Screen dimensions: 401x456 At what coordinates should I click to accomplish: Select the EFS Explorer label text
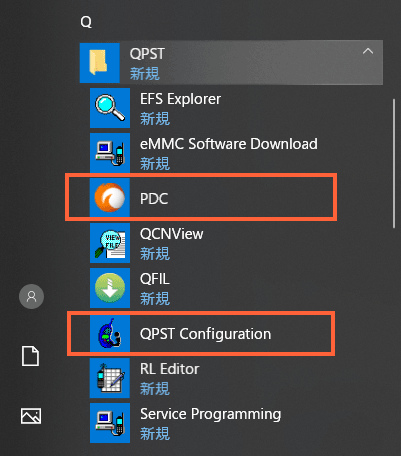pyautogui.click(x=180, y=99)
